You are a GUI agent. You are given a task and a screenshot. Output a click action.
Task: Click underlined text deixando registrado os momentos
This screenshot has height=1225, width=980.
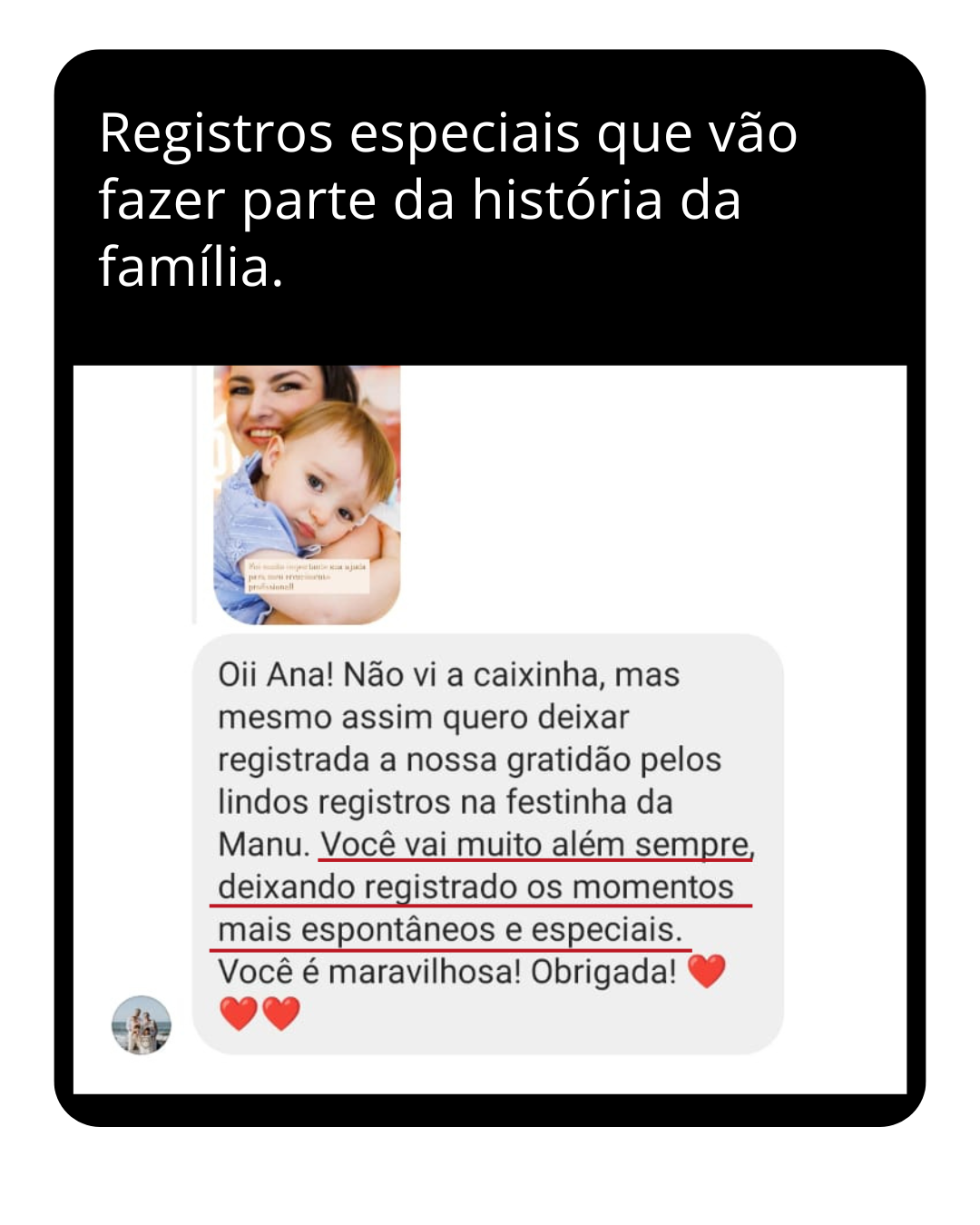point(475,887)
